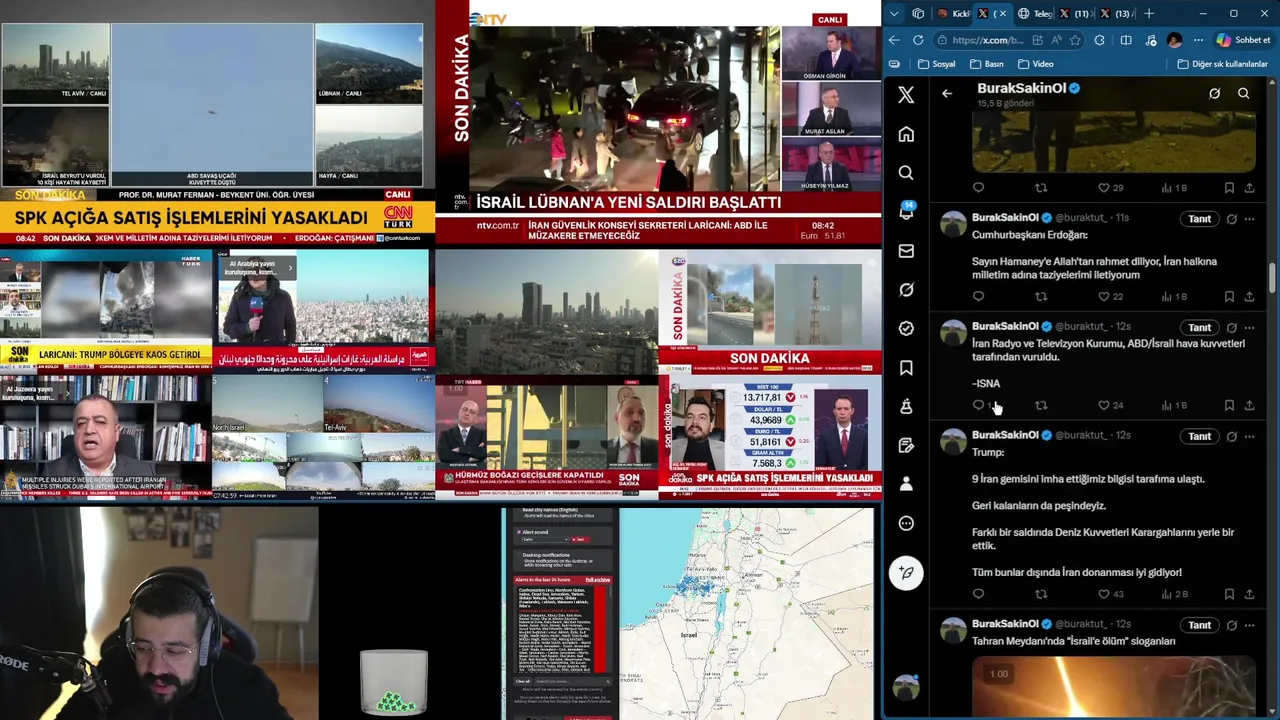Ask Grok about the Erdoğan tweet
Screen dimensions: 1280x720
pos(1232,219)
